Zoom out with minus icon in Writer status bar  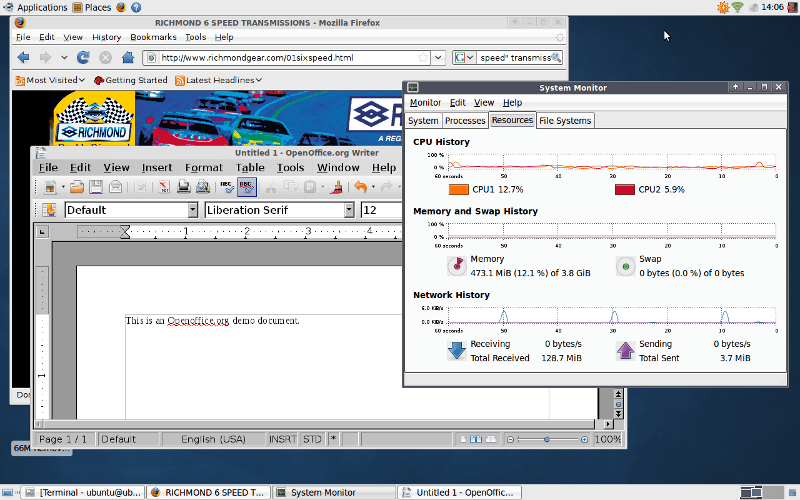510,439
